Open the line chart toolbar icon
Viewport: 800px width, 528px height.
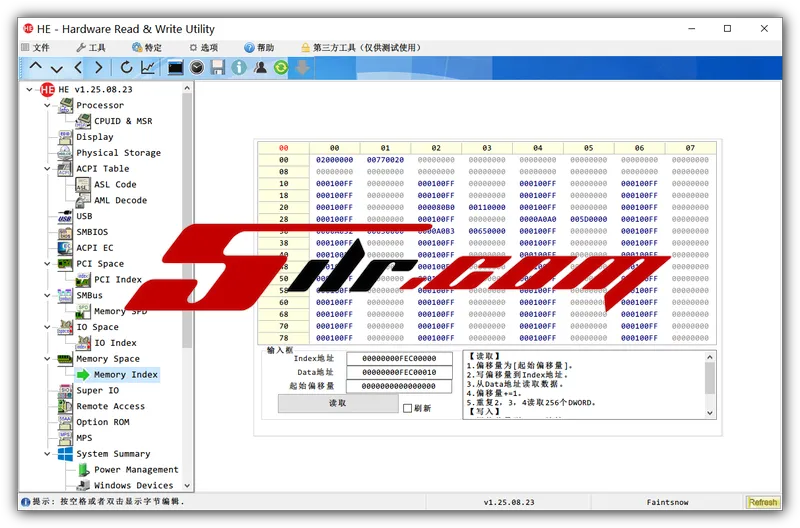(x=147, y=67)
